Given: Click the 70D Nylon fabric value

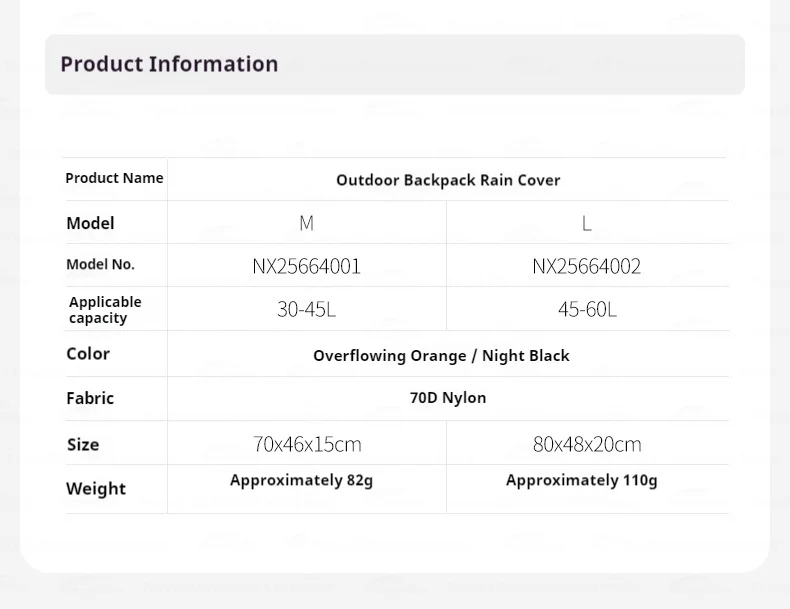Looking at the screenshot, I should pyautogui.click(x=448, y=398).
